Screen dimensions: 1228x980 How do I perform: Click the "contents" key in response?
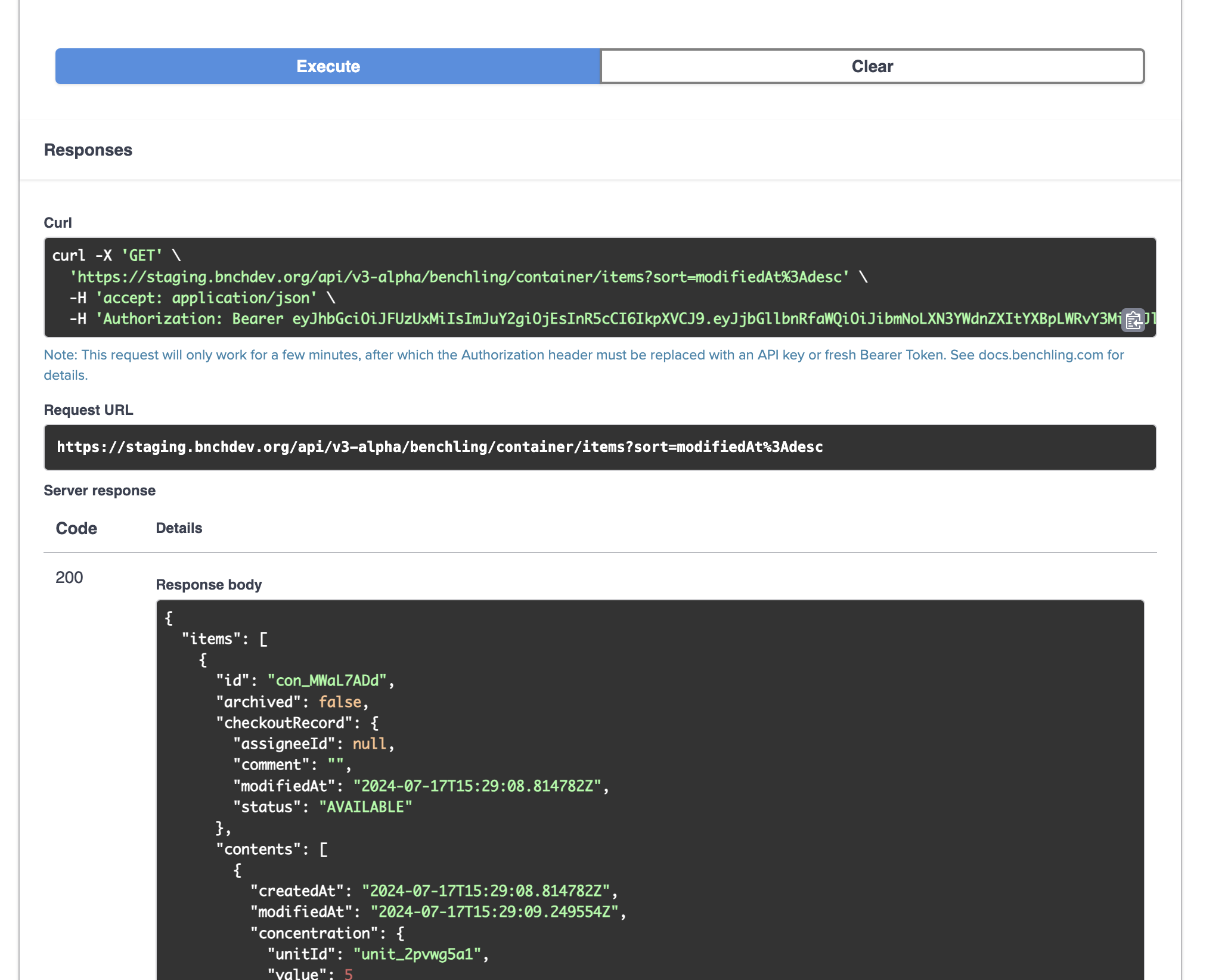click(x=262, y=849)
